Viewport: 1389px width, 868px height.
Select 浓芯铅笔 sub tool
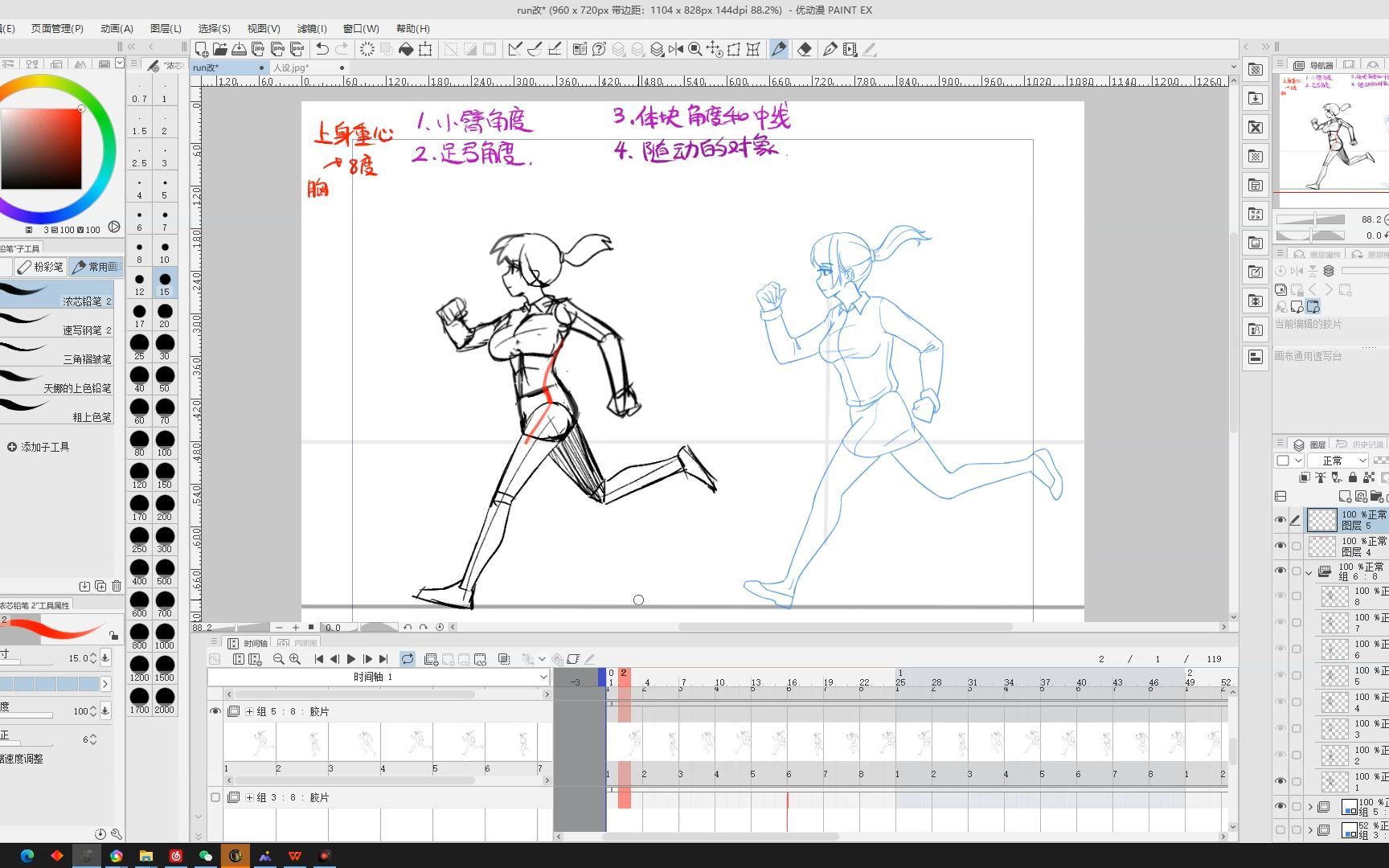56,295
